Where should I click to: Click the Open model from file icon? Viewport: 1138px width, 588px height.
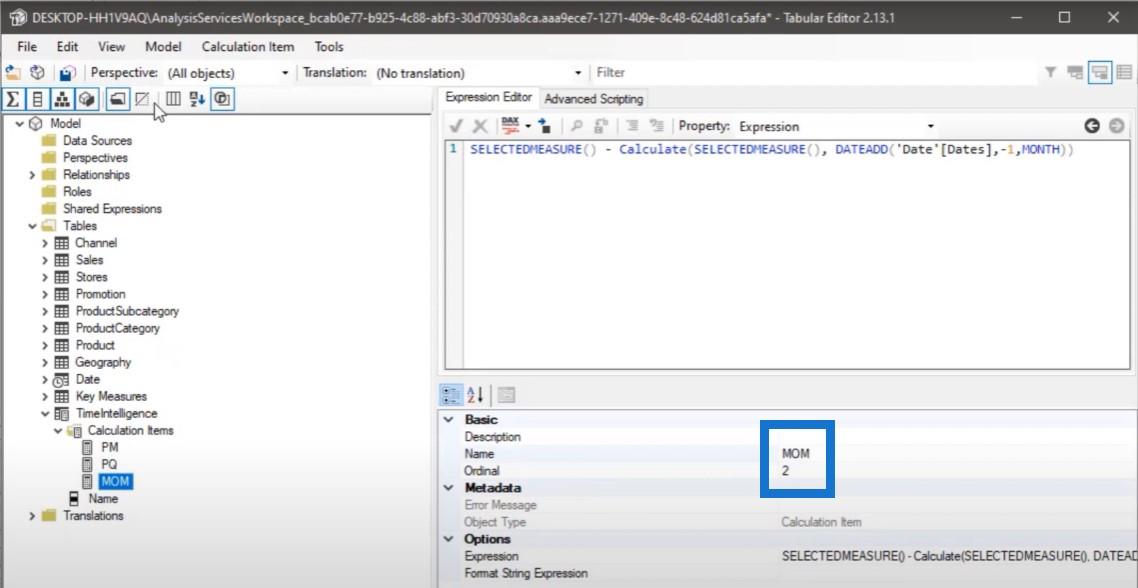pyautogui.click(x=12, y=73)
